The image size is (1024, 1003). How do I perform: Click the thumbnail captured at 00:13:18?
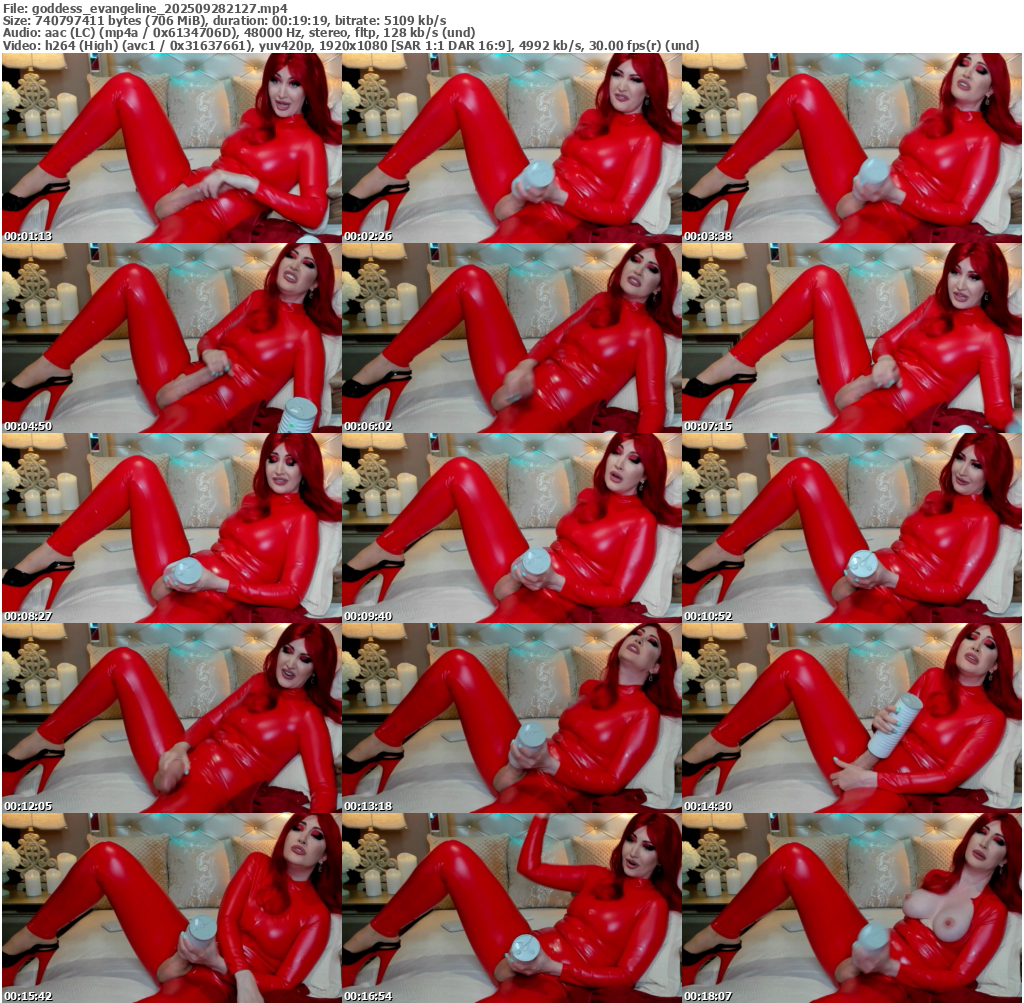tap(511, 718)
